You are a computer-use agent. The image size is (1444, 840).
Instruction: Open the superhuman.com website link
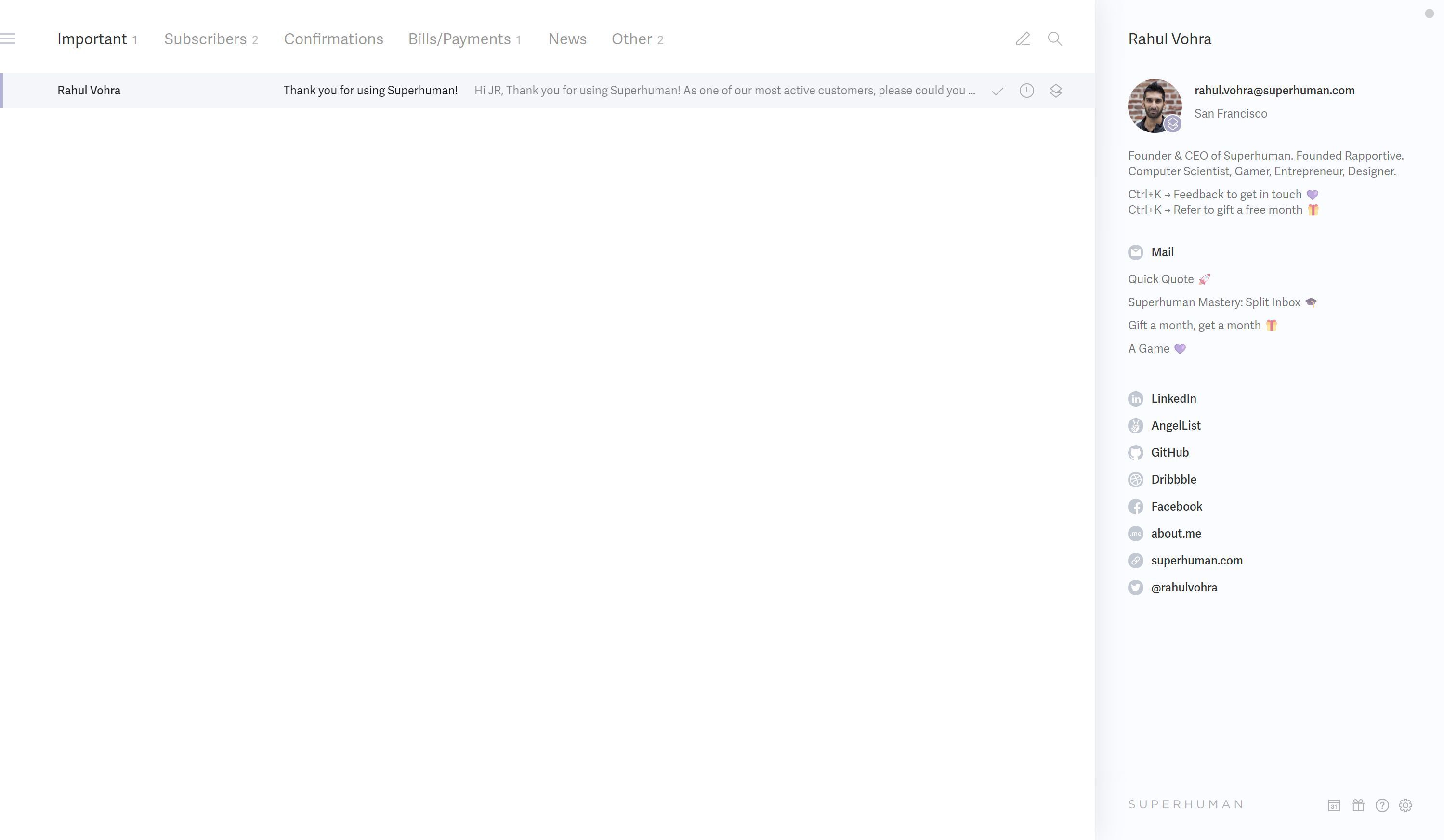(x=1196, y=560)
